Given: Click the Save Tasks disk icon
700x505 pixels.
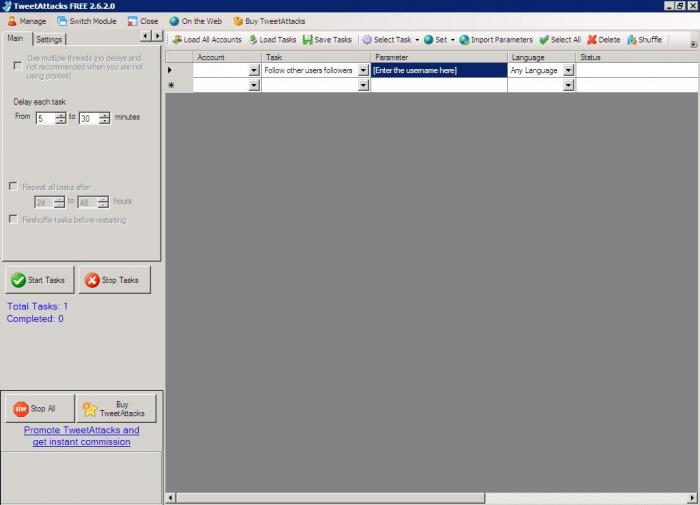Looking at the screenshot, I should point(308,40).
